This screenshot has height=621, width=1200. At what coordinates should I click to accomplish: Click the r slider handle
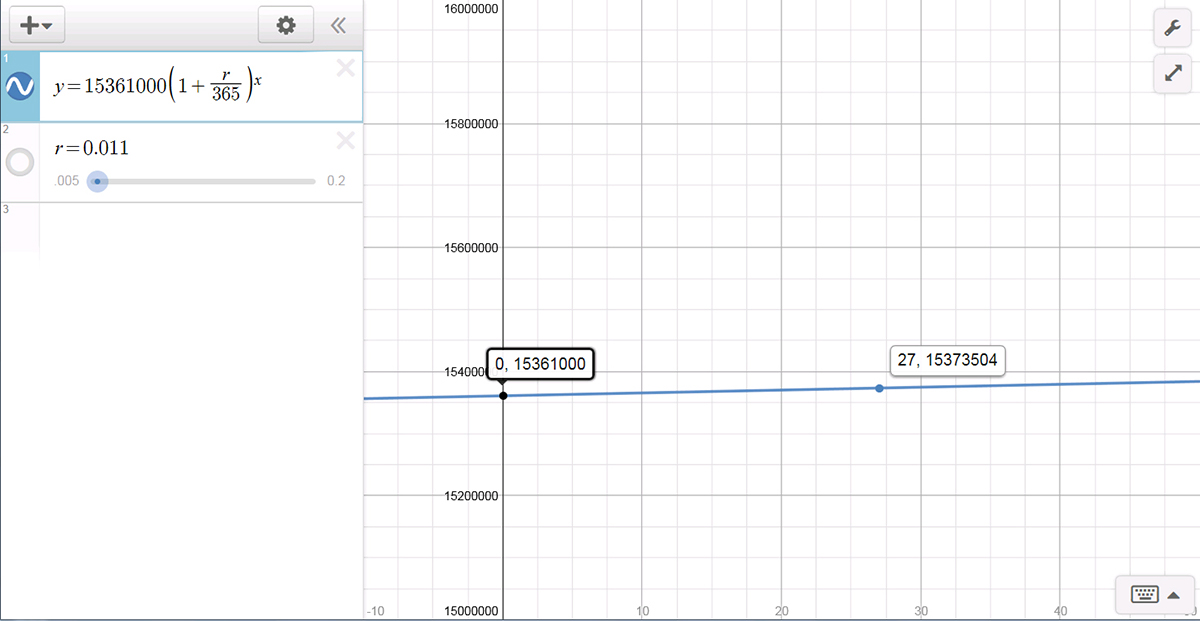(x=97, y=182)
